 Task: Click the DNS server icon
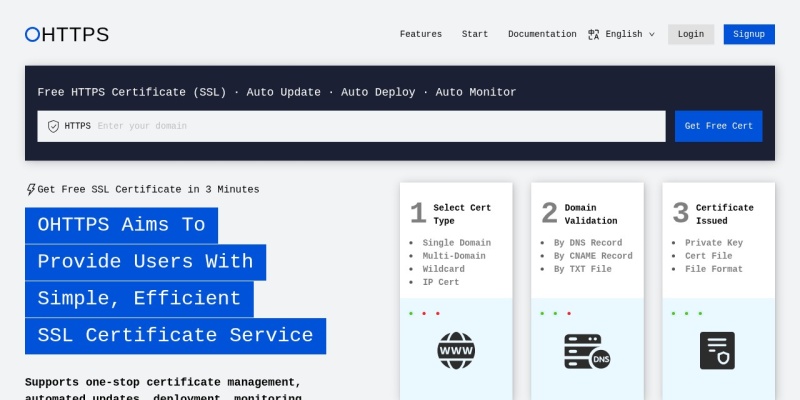pyautogui.click(x=587, y=351)
